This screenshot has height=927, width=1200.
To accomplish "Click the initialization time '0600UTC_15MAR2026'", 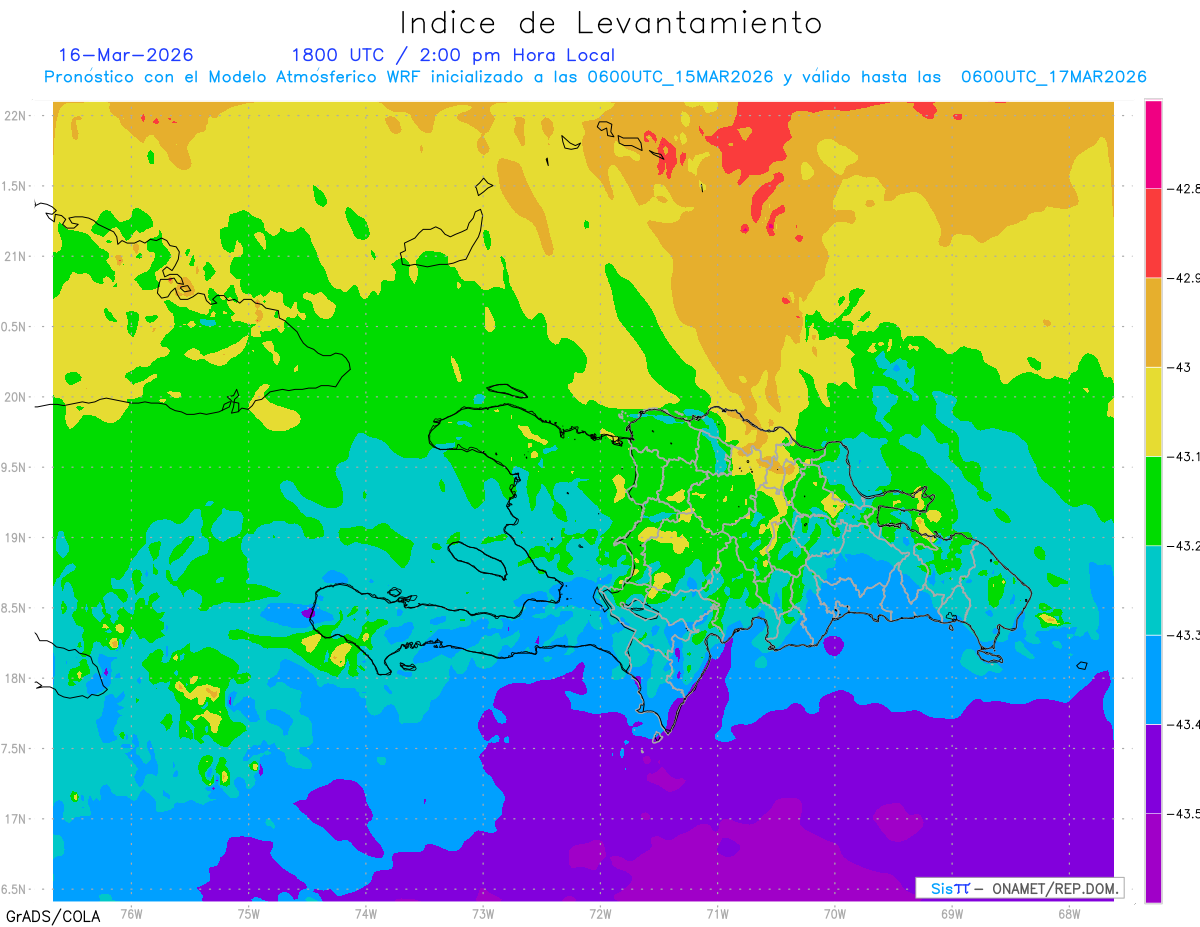I will point(681,77).
